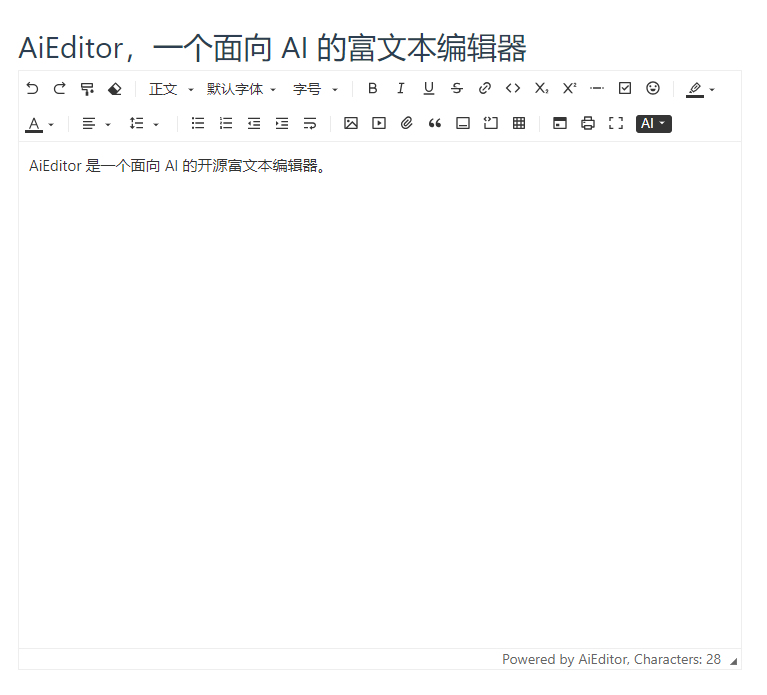Expand the line height dropdown arrow
The width and height of the screenshot is (767, 695).
coord(156,124)
